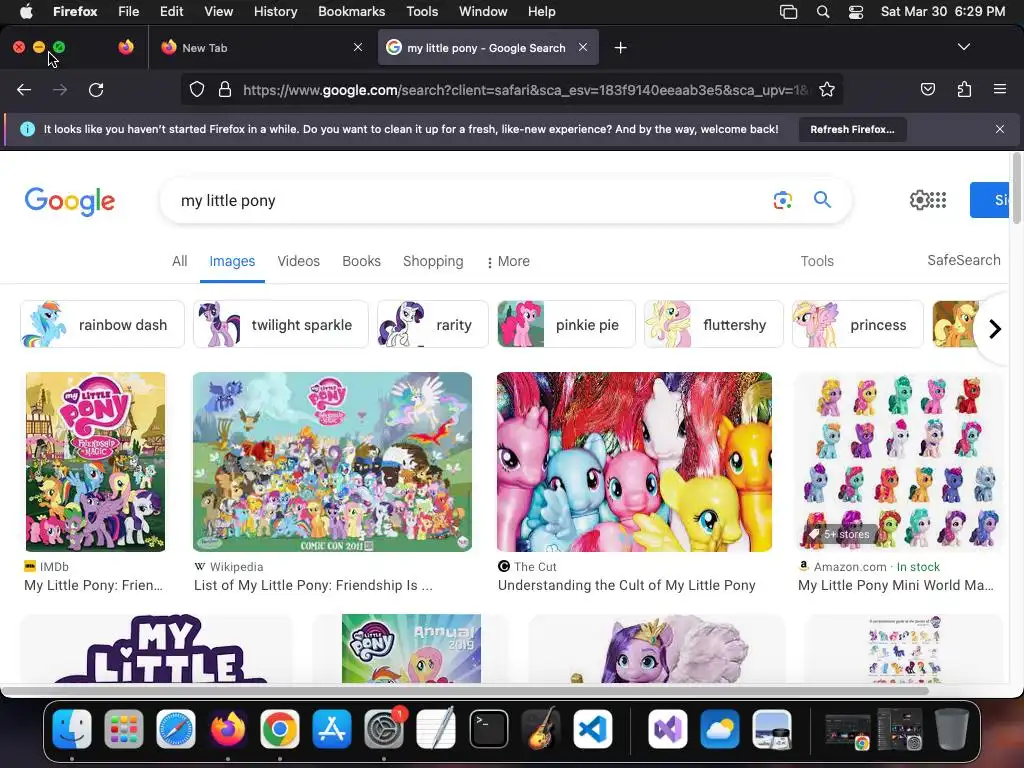
Task: Filter by twilight sparkle chip
Action: tap(281, 325)
